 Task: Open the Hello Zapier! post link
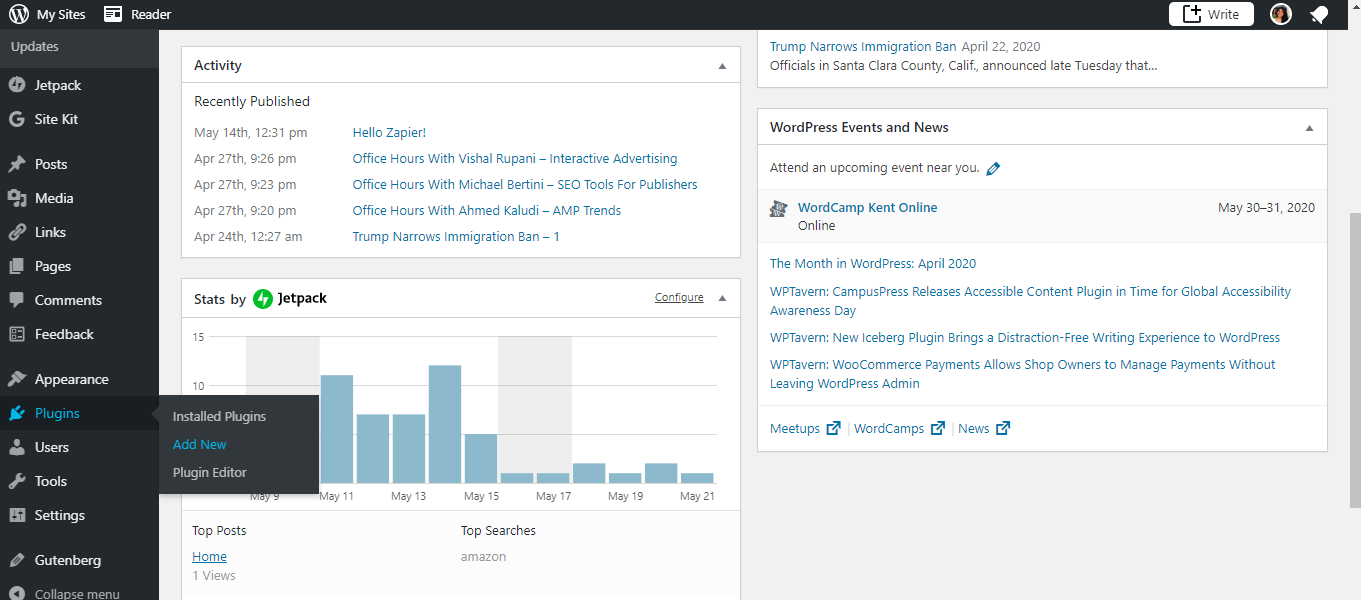[389, 132]
